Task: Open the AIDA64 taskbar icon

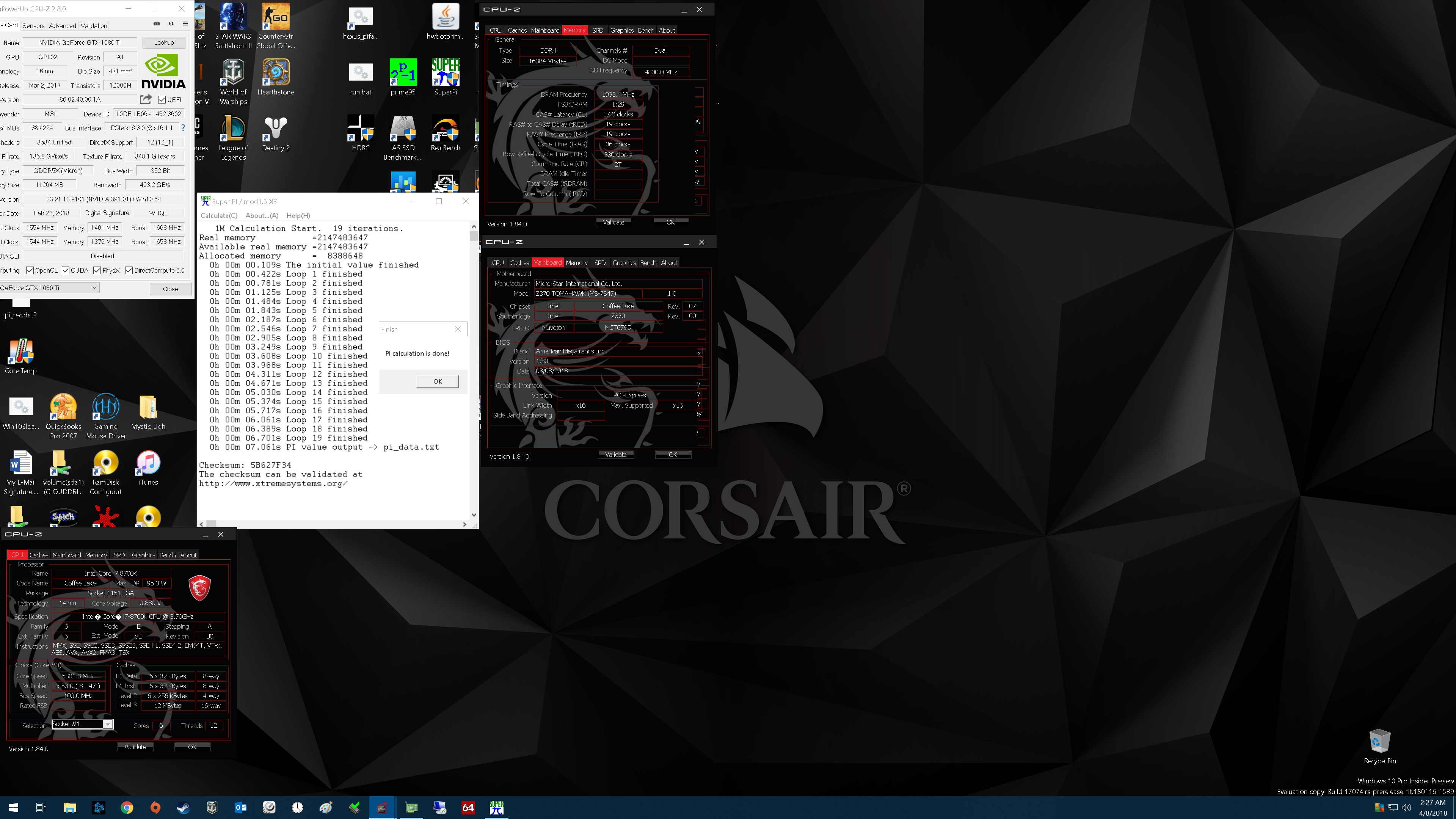Action: click(x=468, y=808)
